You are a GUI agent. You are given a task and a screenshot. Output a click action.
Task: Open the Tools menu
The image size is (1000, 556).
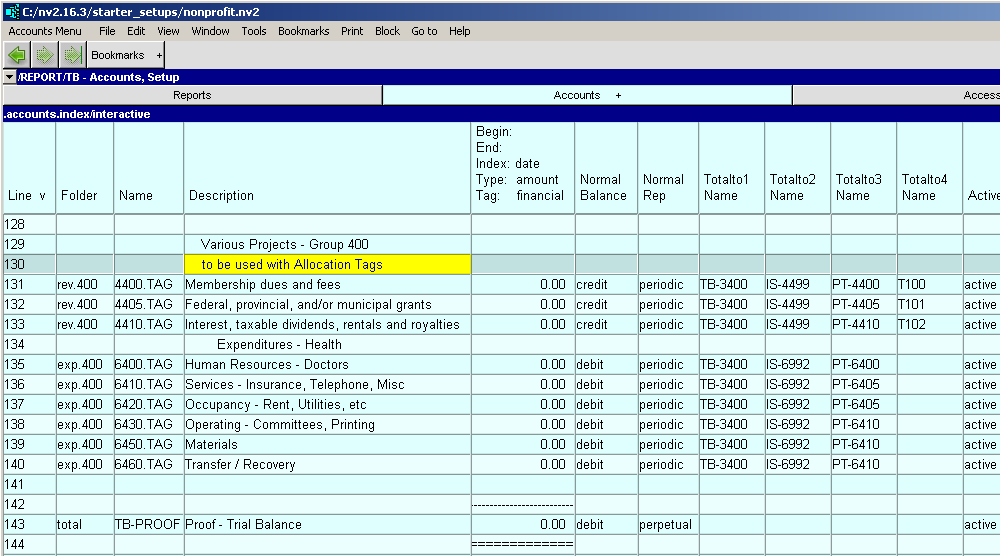pyautogui.click(x=254, y=31)
